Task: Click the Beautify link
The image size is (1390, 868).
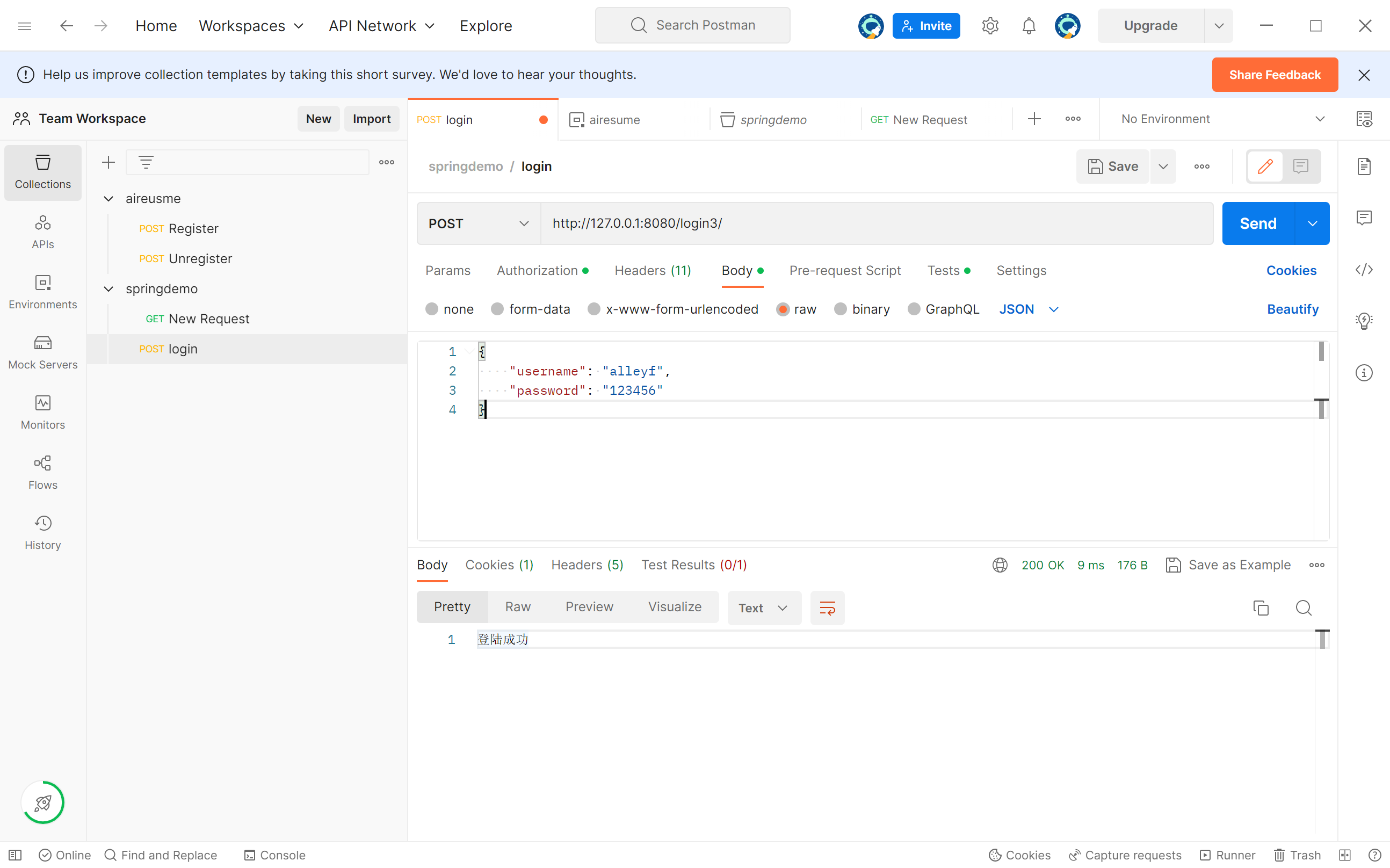Action: pyautogui.click(x=1292, y=309)
